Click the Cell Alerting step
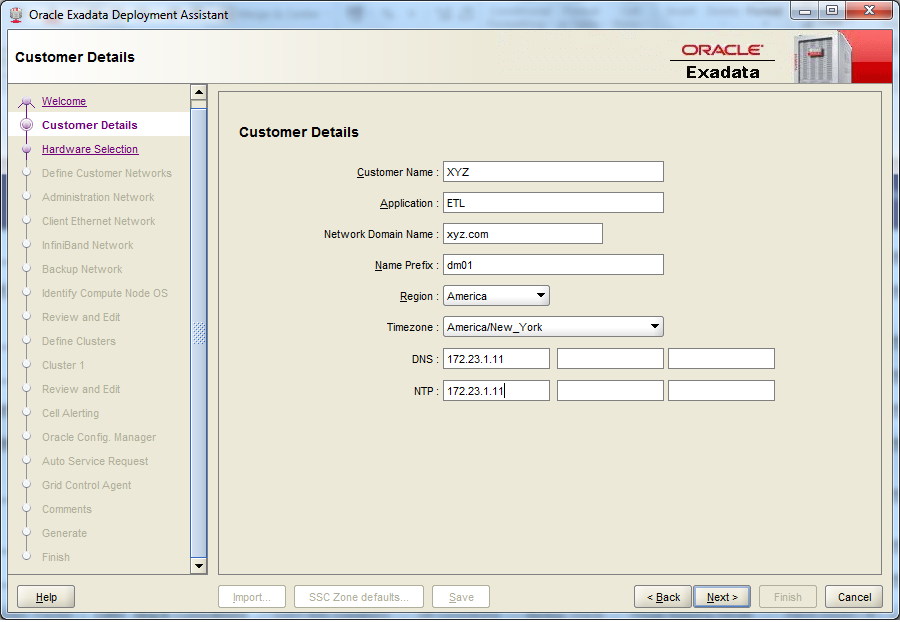 pos(71,413)
